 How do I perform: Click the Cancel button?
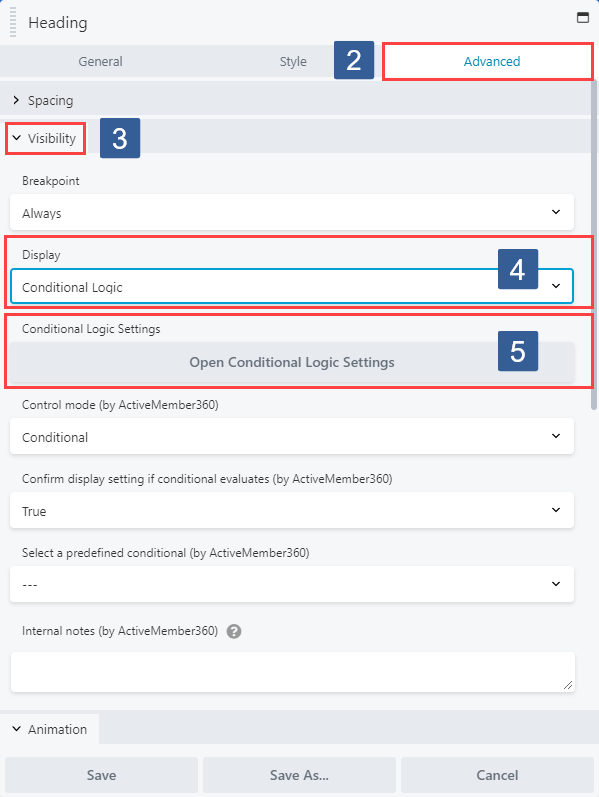point(497,775)
